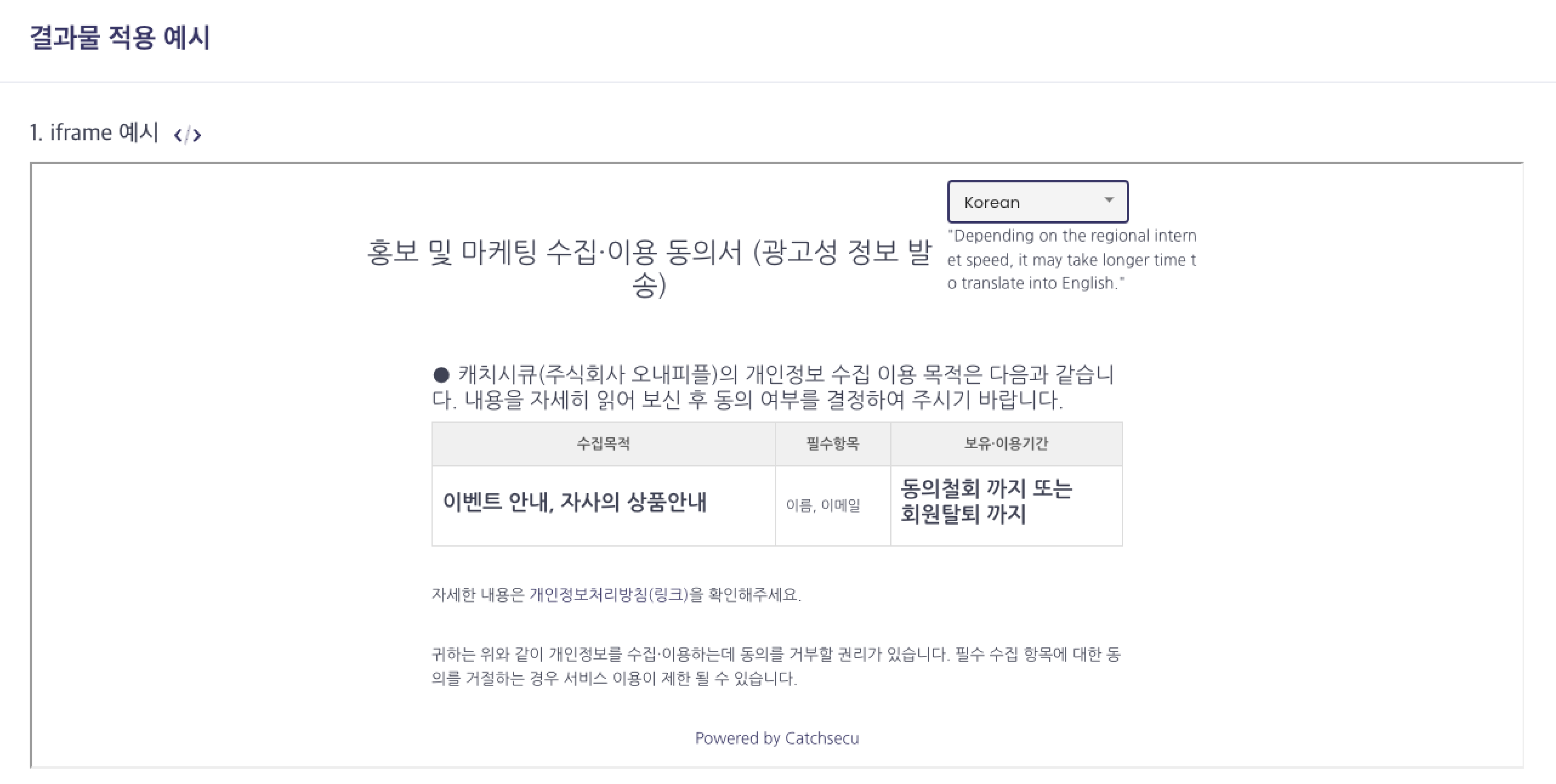Click the 이벤트 안내, 자사의 상품안내 cell

(603, 505)
